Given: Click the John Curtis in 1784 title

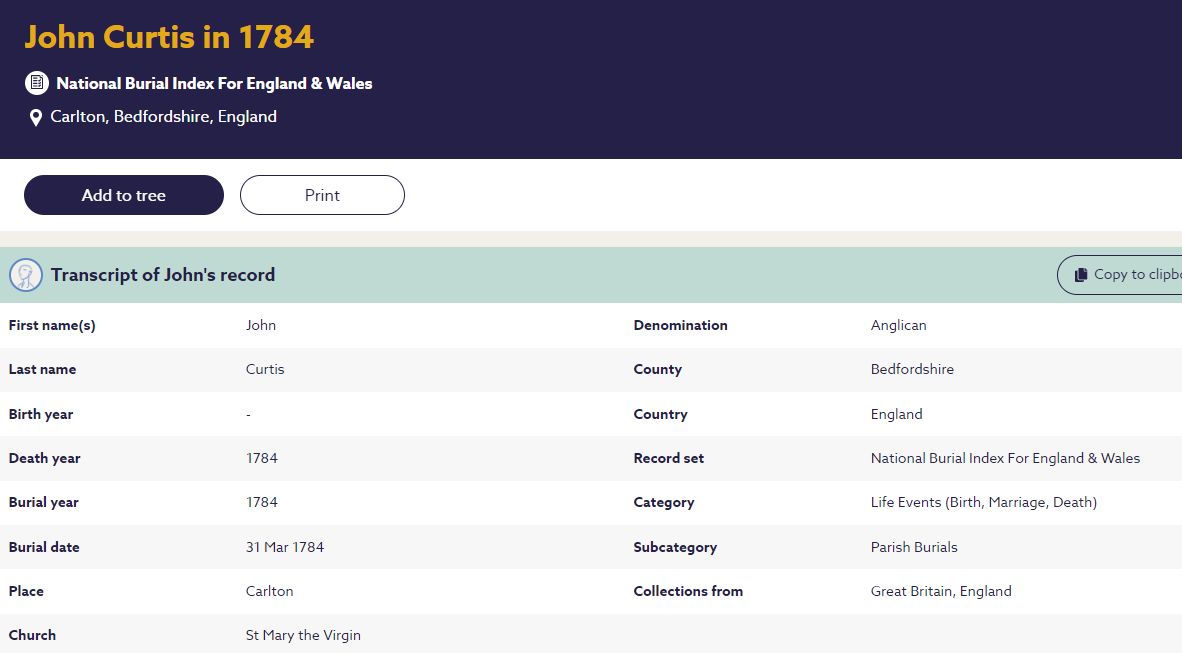Looking at the screenshot, I should tap(169, 37).
